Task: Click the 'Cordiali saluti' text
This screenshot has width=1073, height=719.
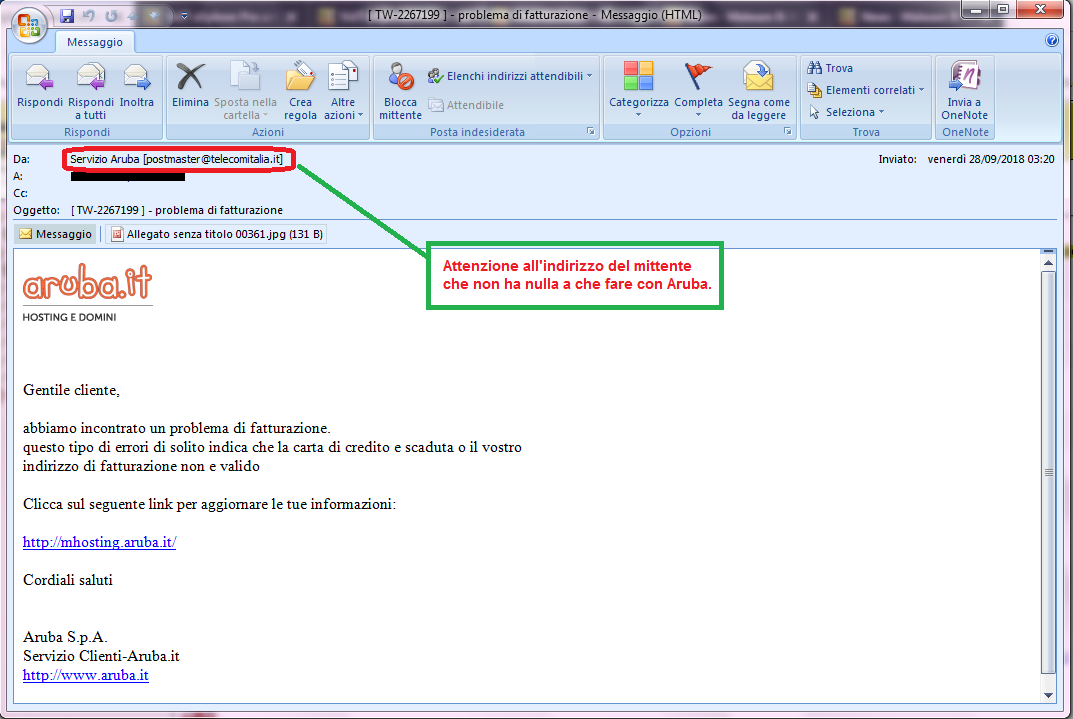Action: click(68, 580)
